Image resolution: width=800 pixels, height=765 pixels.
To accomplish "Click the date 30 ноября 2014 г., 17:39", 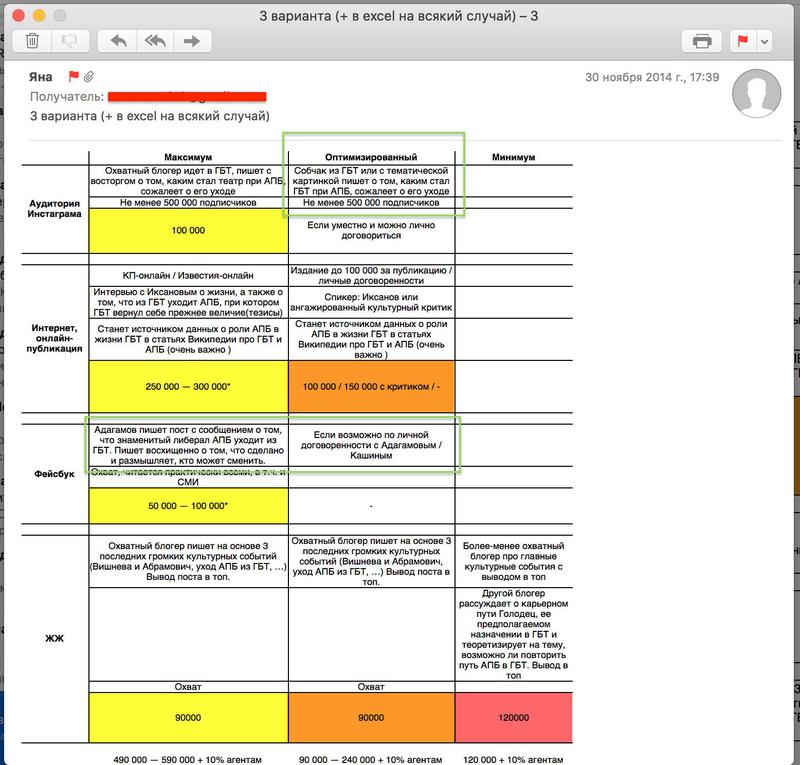I will click(x=652, y=77).
